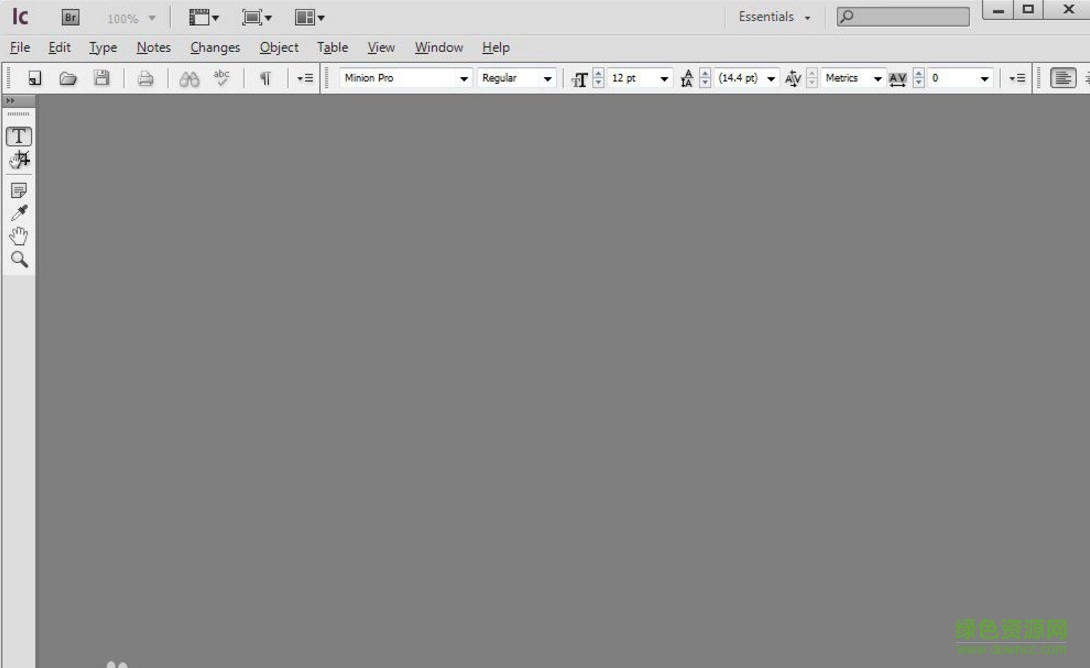The width and height of the screenshot is (1090, 668).
Task: Collapse the Tools panel with the double arrows
Action: coord(12,100)
